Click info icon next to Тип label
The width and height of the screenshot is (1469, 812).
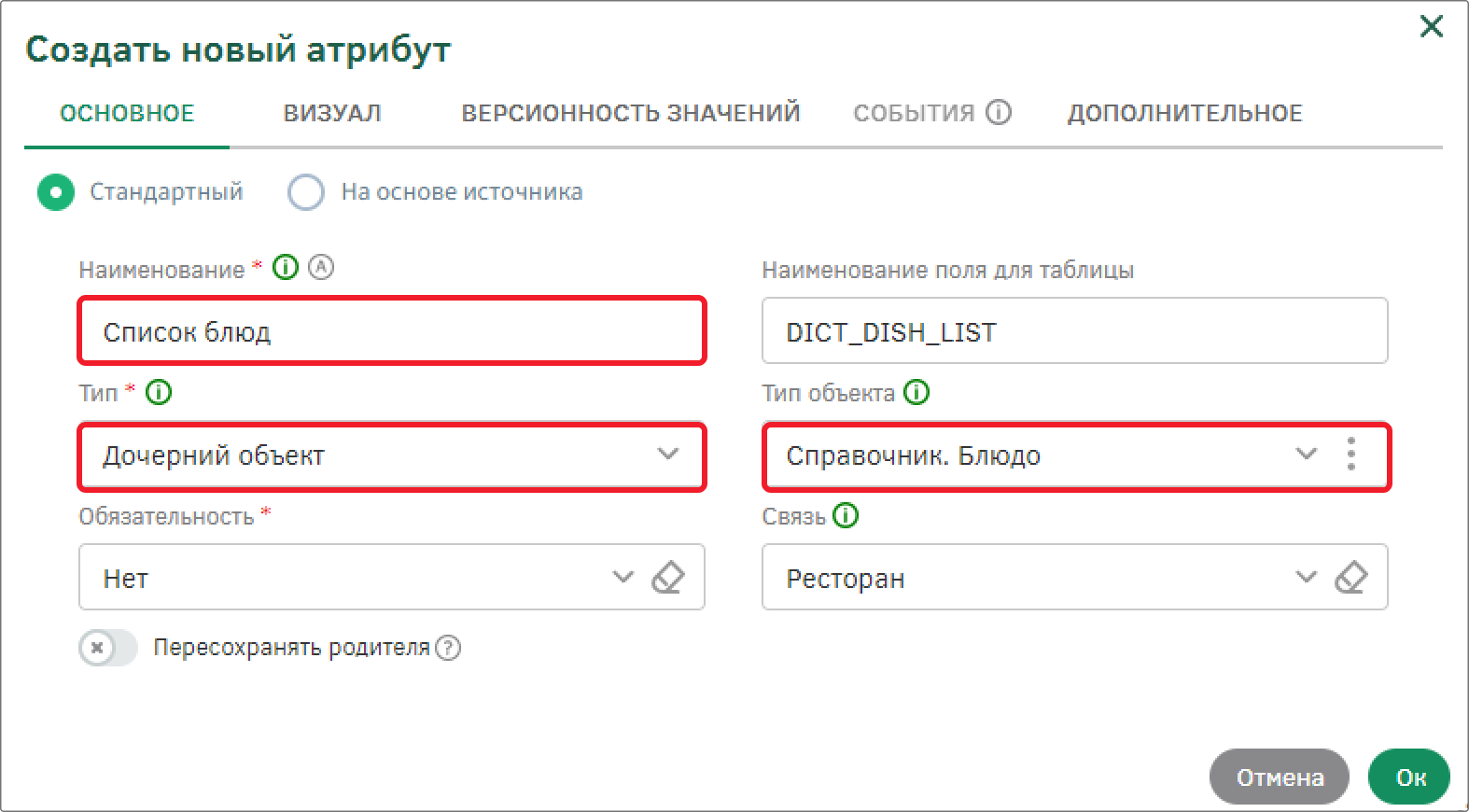tap(159, 392)
